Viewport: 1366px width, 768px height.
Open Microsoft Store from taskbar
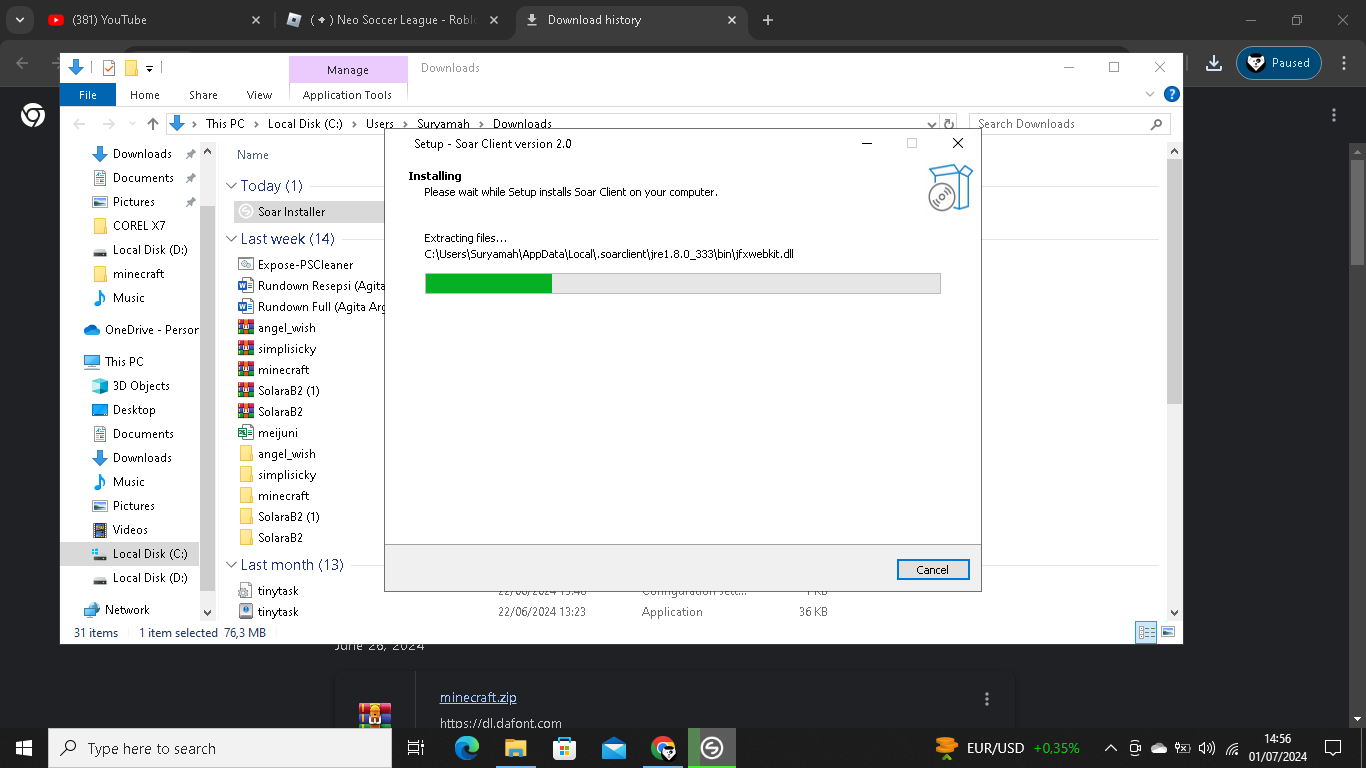pos(565,748)
